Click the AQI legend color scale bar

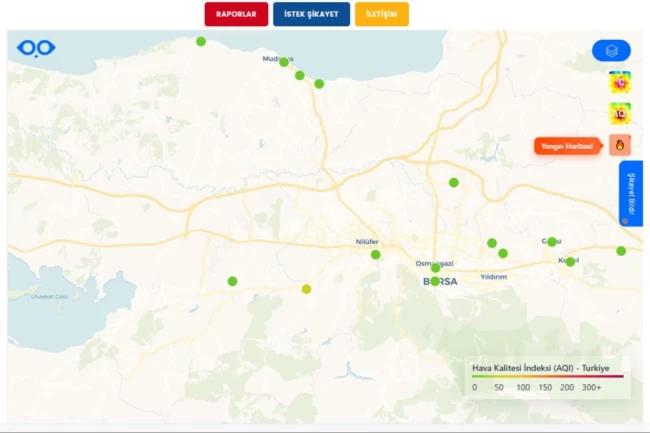pyautogui.click(x=548, y=377)
